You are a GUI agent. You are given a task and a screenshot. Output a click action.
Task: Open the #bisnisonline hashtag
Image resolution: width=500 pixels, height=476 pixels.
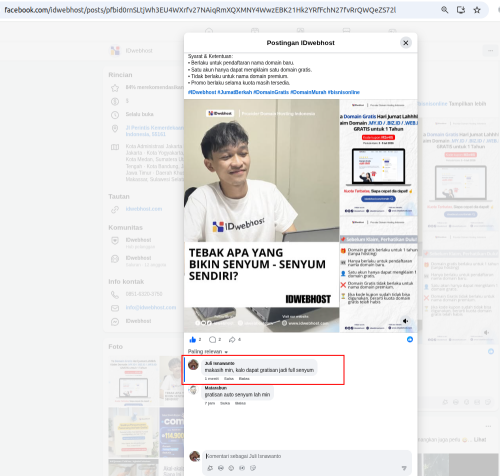tap(344, 92)
